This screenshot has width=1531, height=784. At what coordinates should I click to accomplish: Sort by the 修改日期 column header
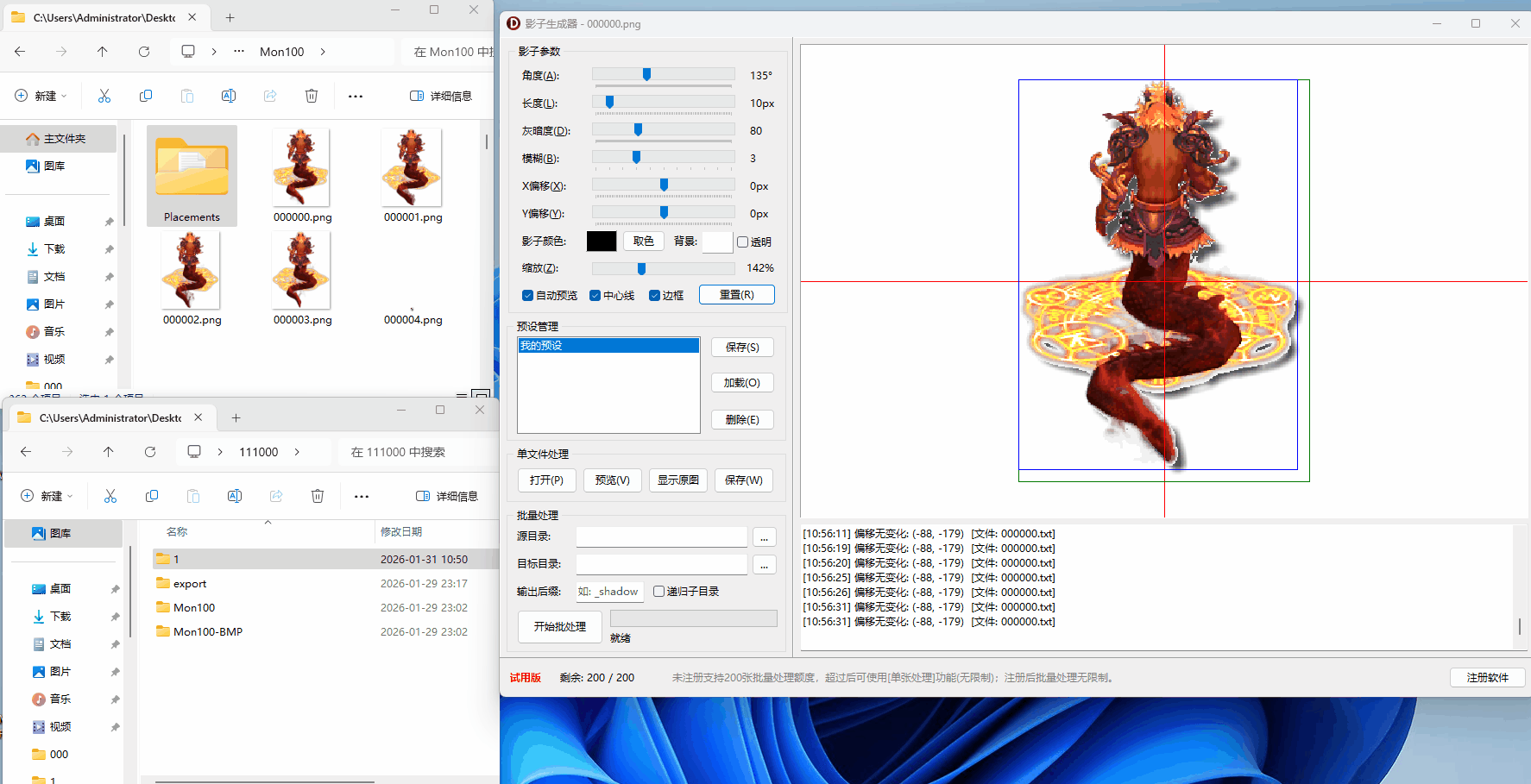[401, 532]
